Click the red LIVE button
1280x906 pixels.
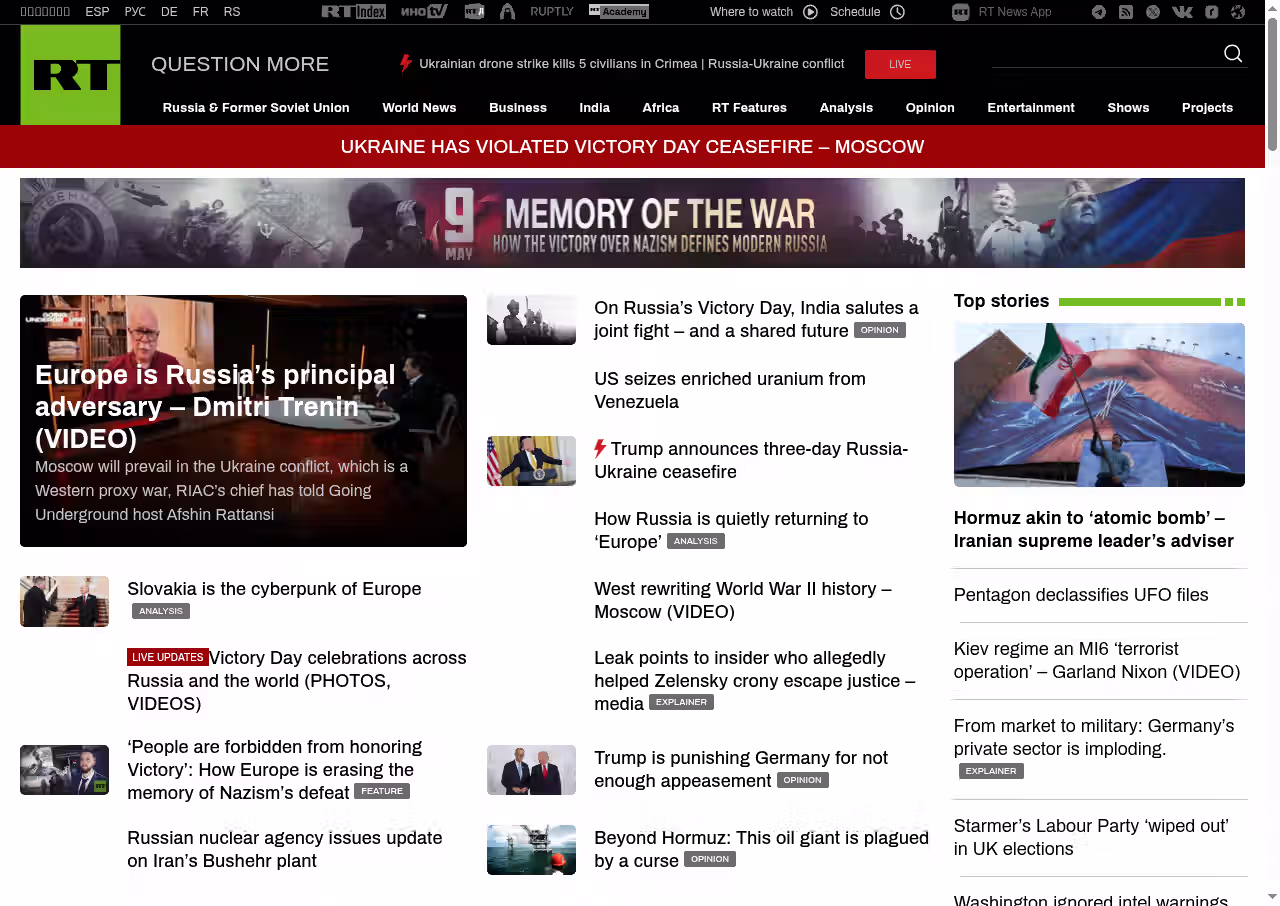coord(900,64)
